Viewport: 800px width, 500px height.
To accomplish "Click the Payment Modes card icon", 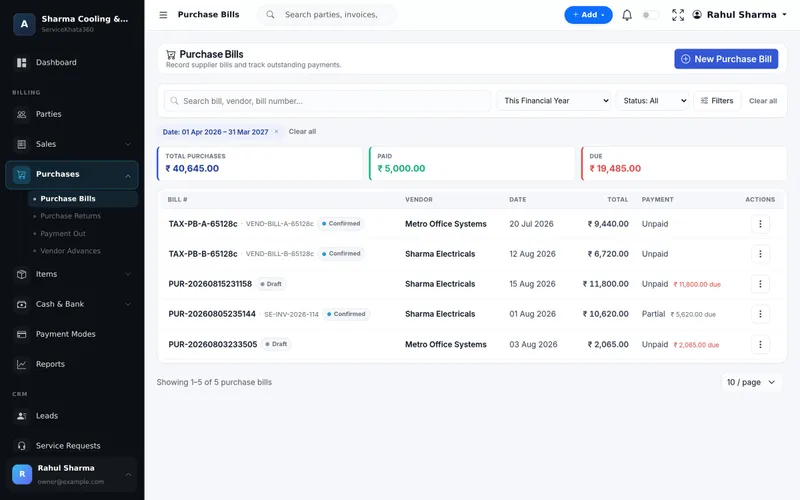I will (x=21, y=335).
